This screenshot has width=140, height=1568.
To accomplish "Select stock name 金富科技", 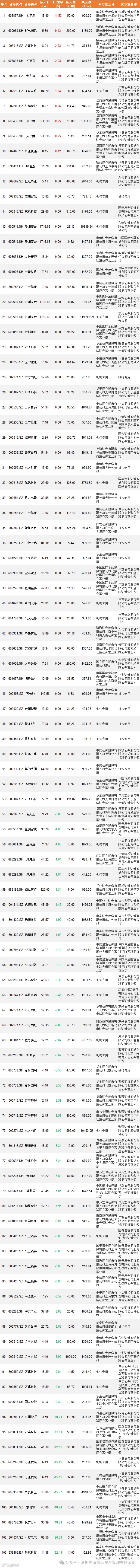I will pyautogui.click(x=31, y=46).
